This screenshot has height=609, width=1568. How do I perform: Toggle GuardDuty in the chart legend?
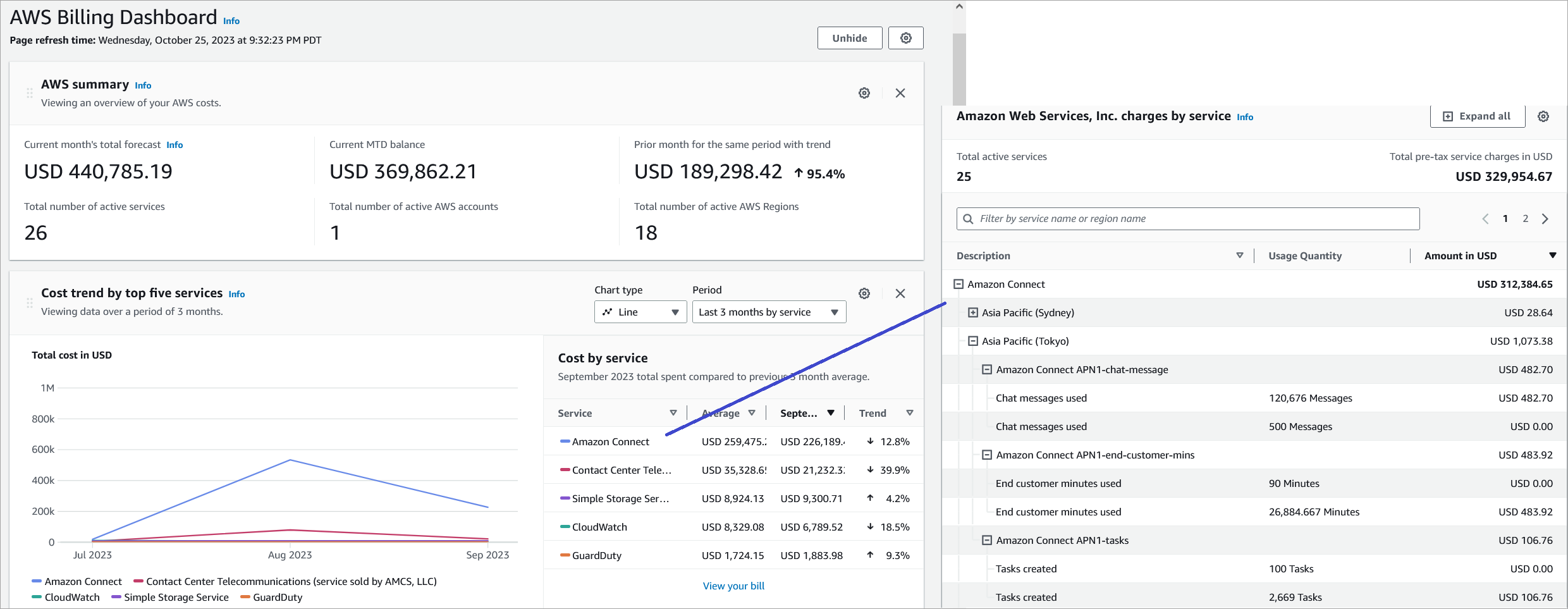click(x=271, y=597)
